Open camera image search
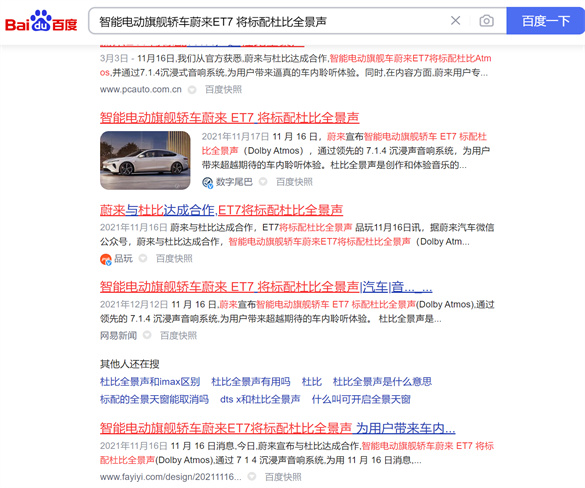The image size is (585, 488). (486, 21)
